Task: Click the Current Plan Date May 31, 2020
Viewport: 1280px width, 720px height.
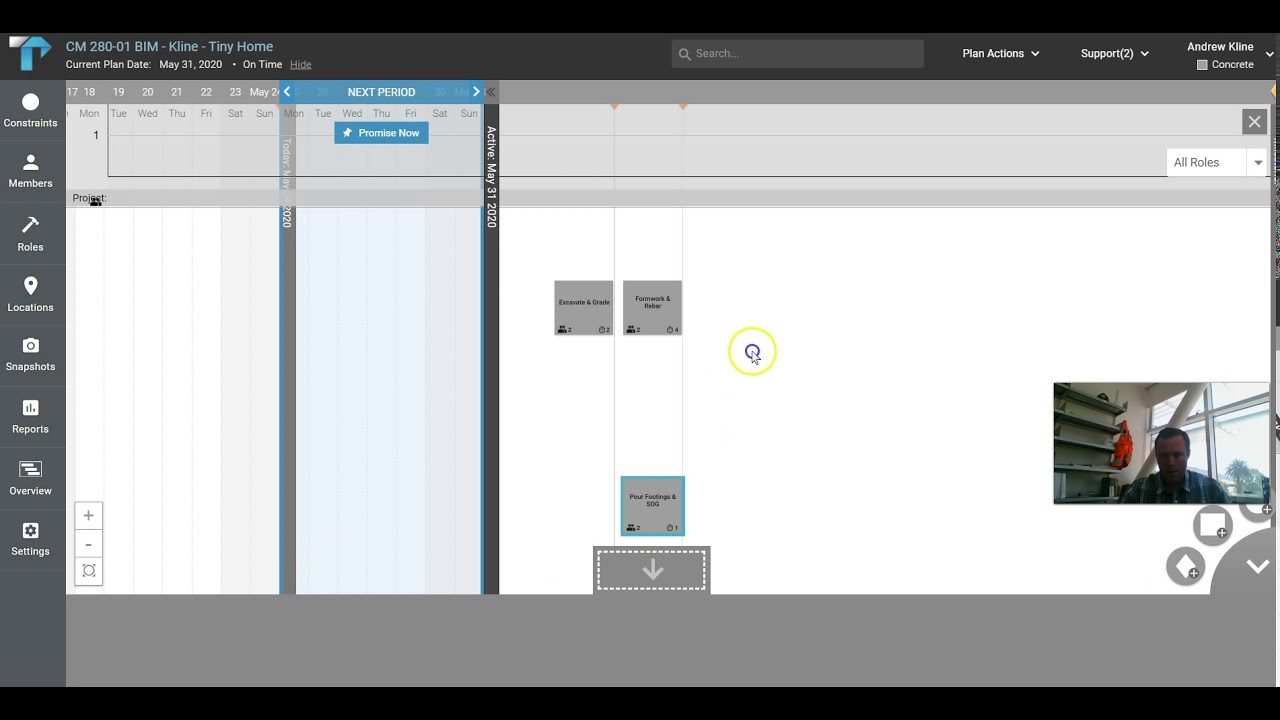Action: tap(144, 65)
